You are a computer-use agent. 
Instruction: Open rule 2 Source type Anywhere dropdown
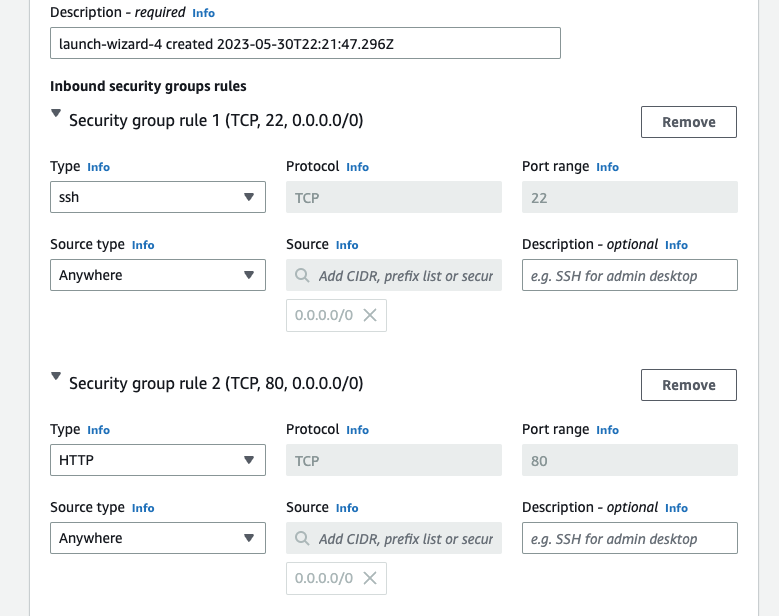tap(158, 538)
